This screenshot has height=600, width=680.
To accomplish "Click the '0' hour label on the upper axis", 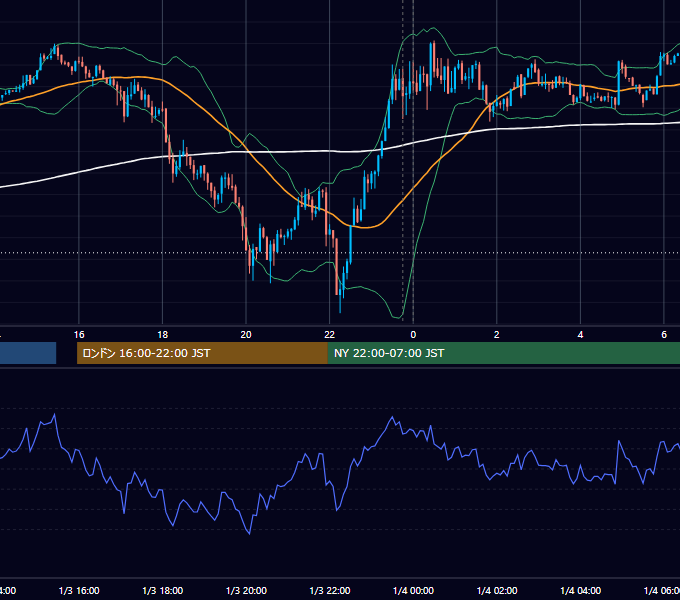I will tap(413, 335).
